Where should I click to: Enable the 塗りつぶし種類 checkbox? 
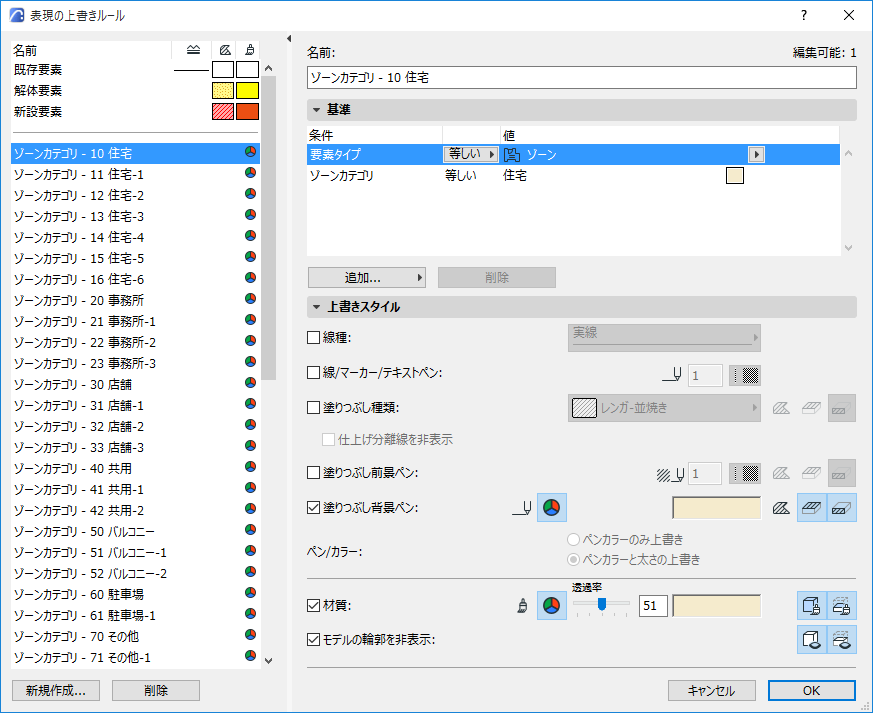click(x=313, y=407)
